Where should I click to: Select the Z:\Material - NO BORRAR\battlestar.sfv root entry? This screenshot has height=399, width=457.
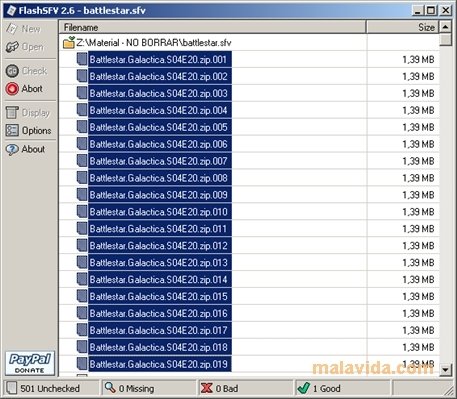154,43
